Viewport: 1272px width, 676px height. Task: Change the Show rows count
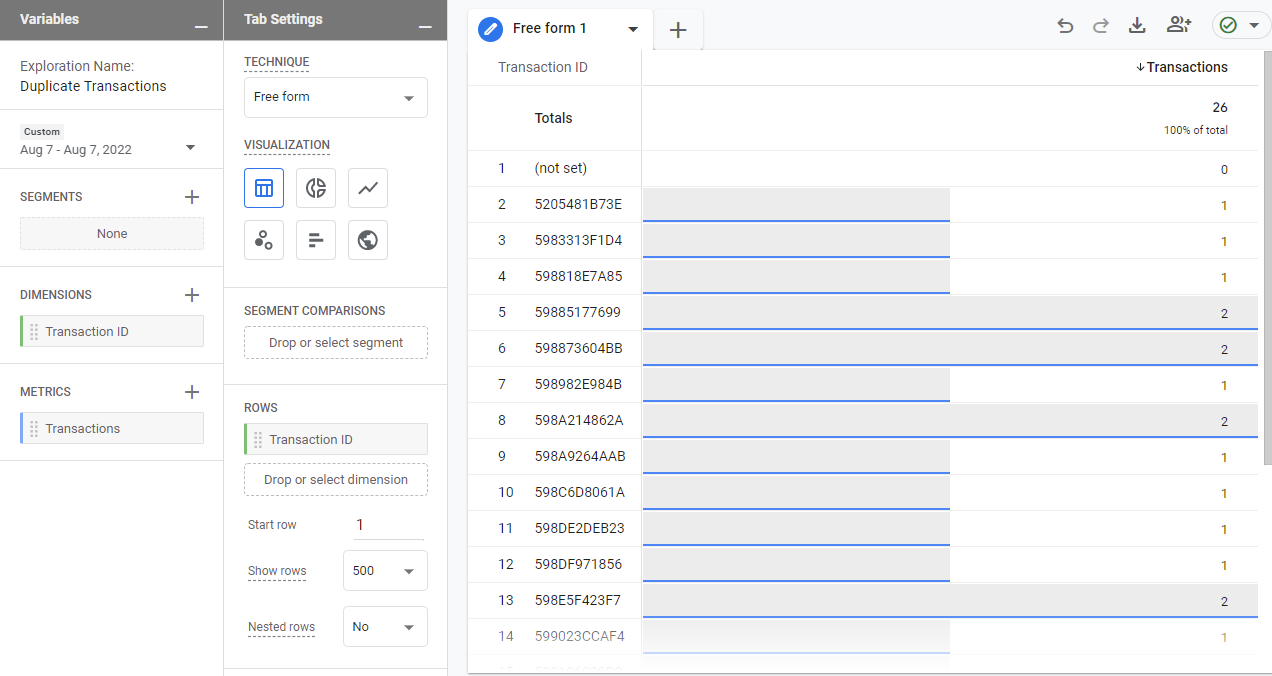tap(384, 570)
